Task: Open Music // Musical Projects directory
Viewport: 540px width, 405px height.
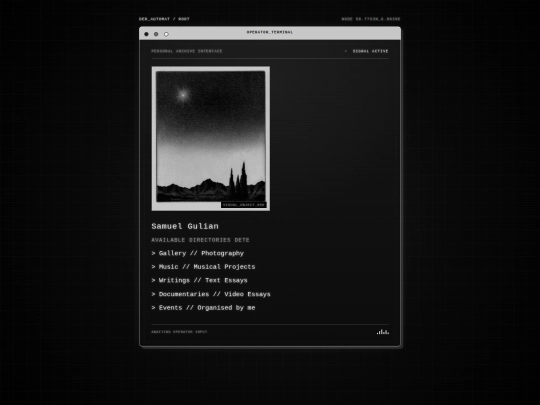Action: [203, 267]
